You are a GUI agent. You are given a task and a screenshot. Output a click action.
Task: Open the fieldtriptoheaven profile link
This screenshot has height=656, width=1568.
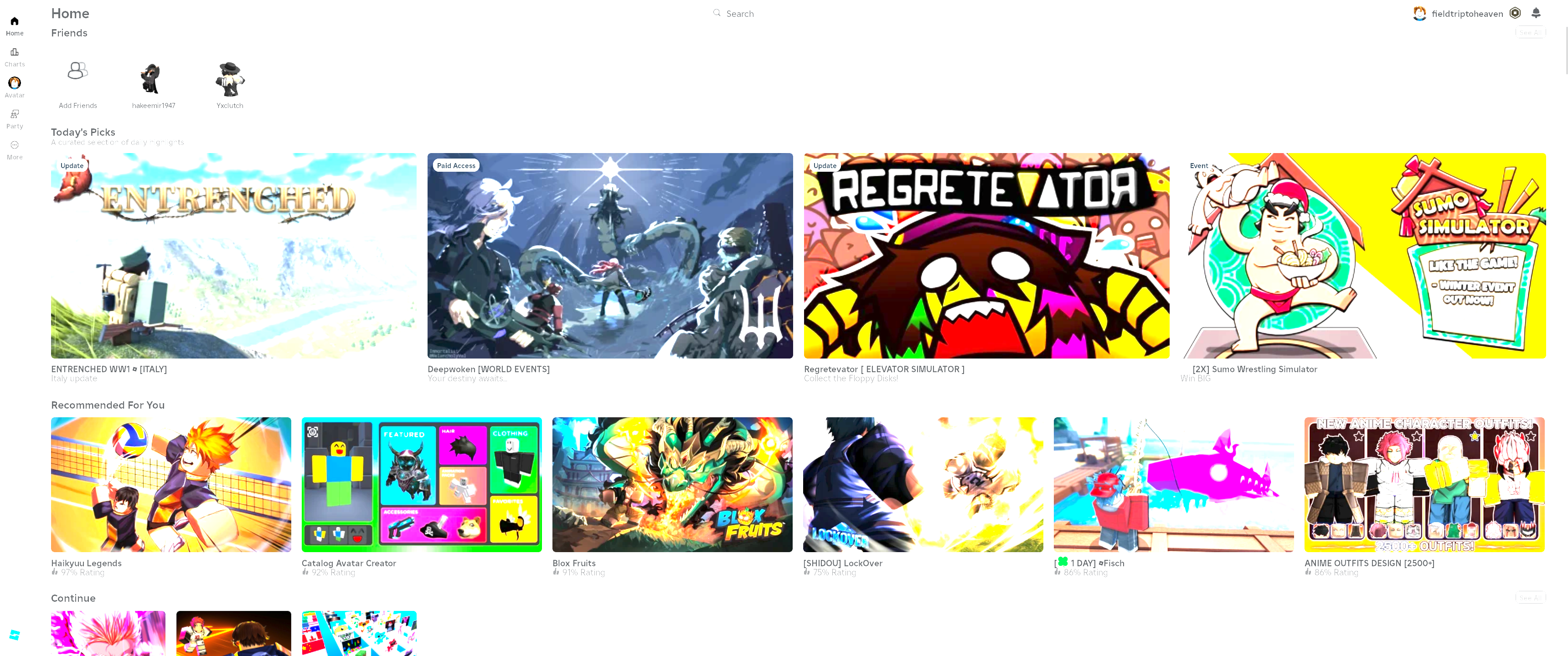1466,13
